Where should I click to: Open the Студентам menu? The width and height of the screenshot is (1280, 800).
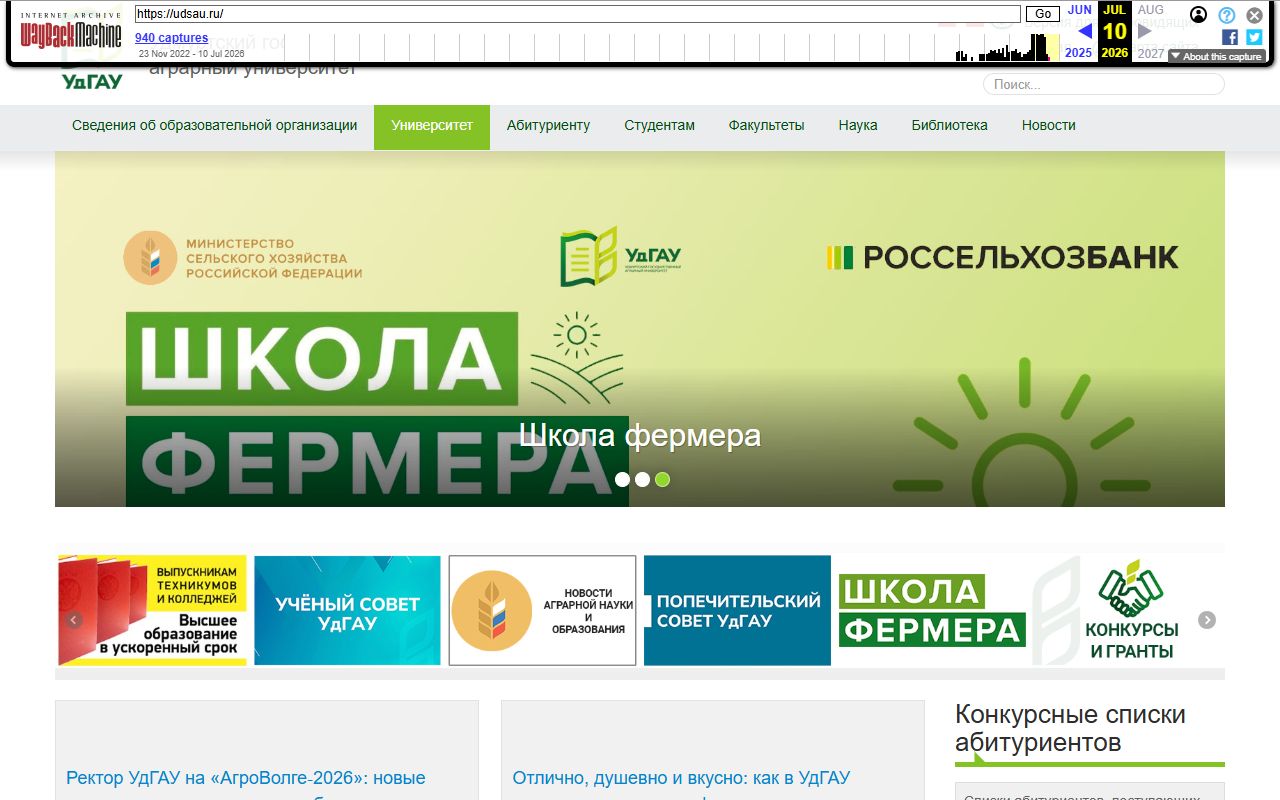point(659,125)
